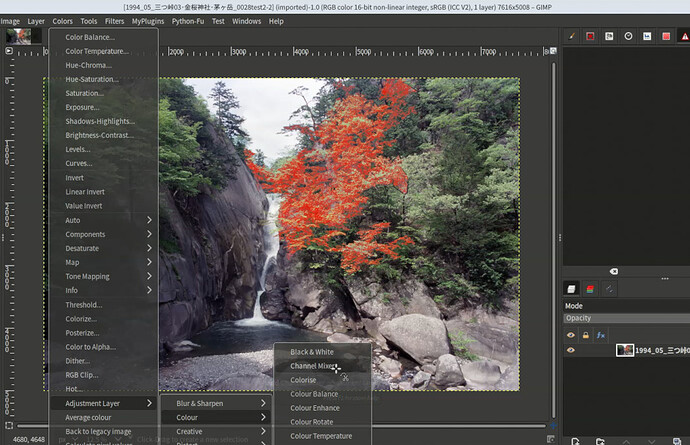
Task: Expand the Info submenu
Action: tap(104, 291)
